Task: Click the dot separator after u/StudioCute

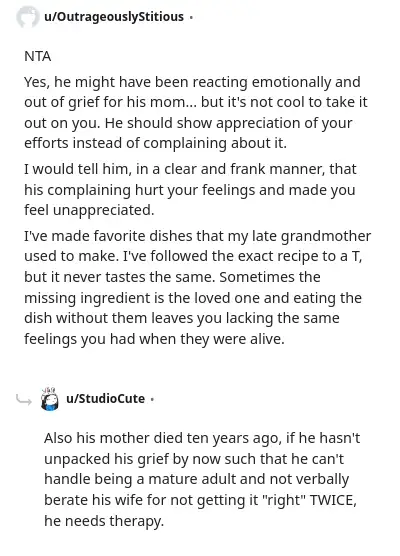Action: 152,399
